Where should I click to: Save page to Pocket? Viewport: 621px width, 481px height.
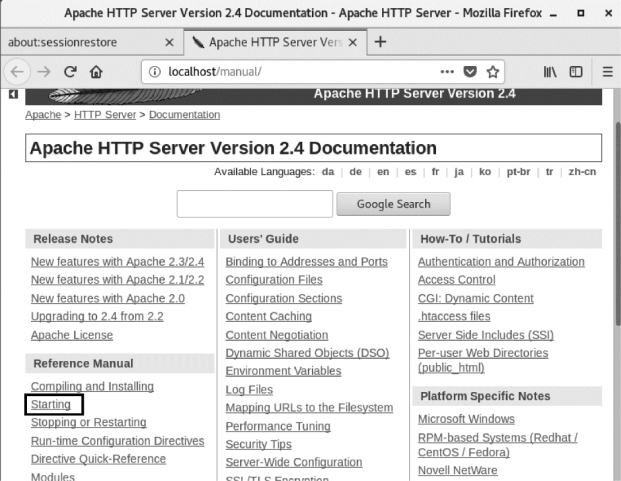click(x=470, y=72)
